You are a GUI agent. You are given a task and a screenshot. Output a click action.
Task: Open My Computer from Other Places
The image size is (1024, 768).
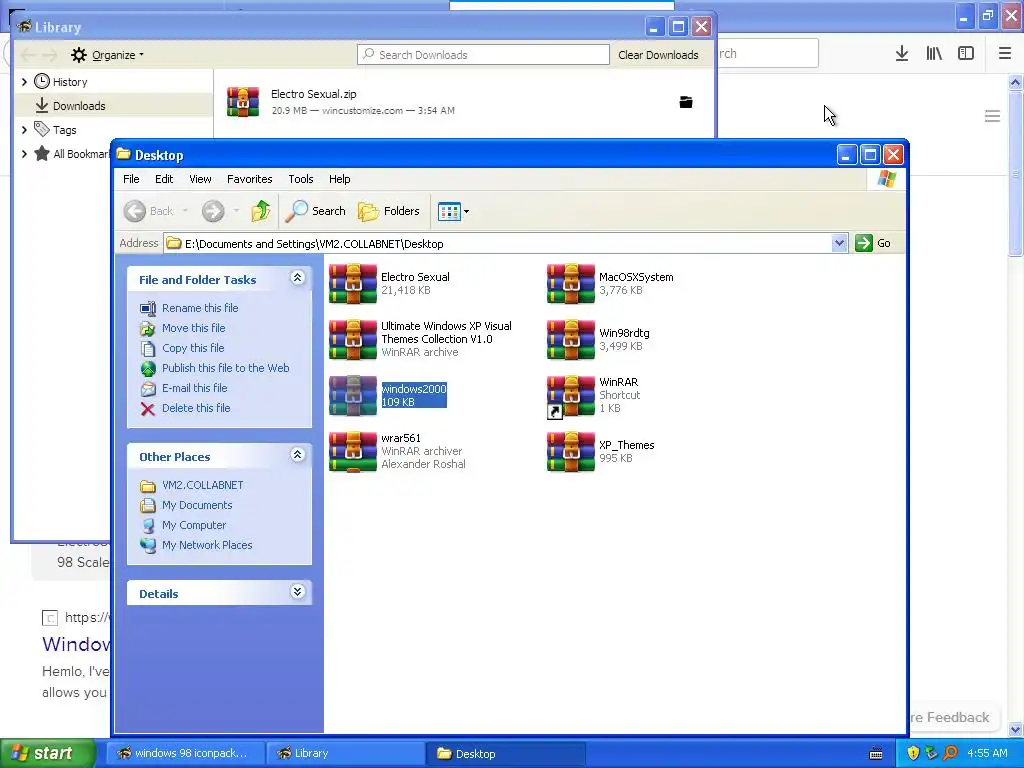point(194,525)
